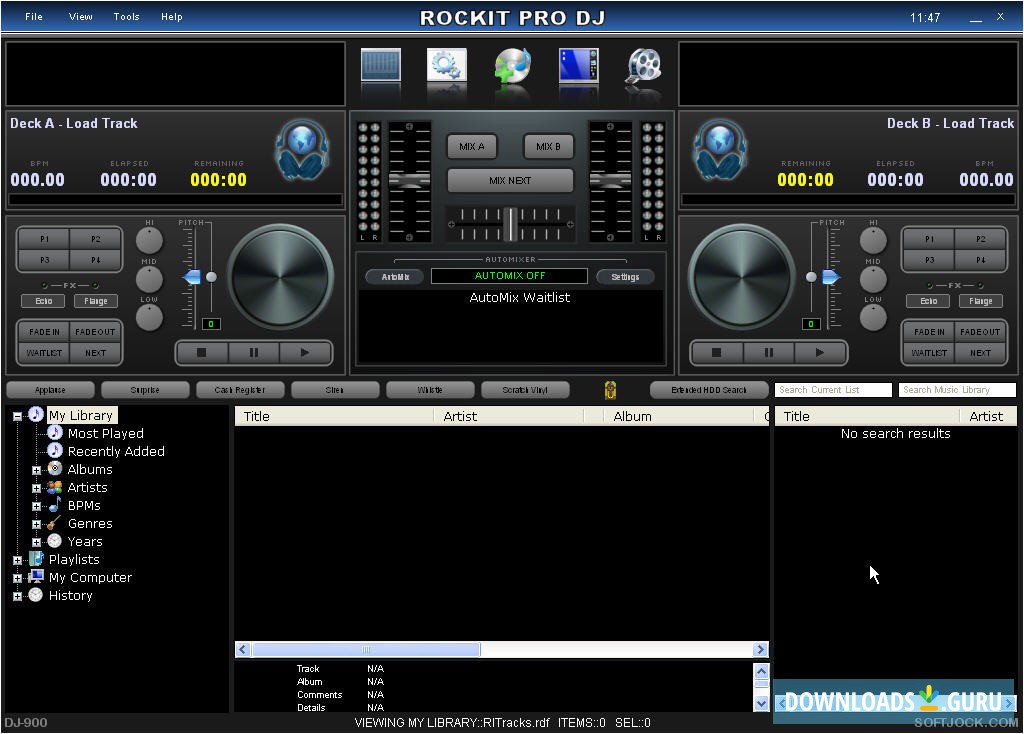This screenshot has height=734, width=1024.
Task: Expand the Albums tree node
Action: [36, 469]
